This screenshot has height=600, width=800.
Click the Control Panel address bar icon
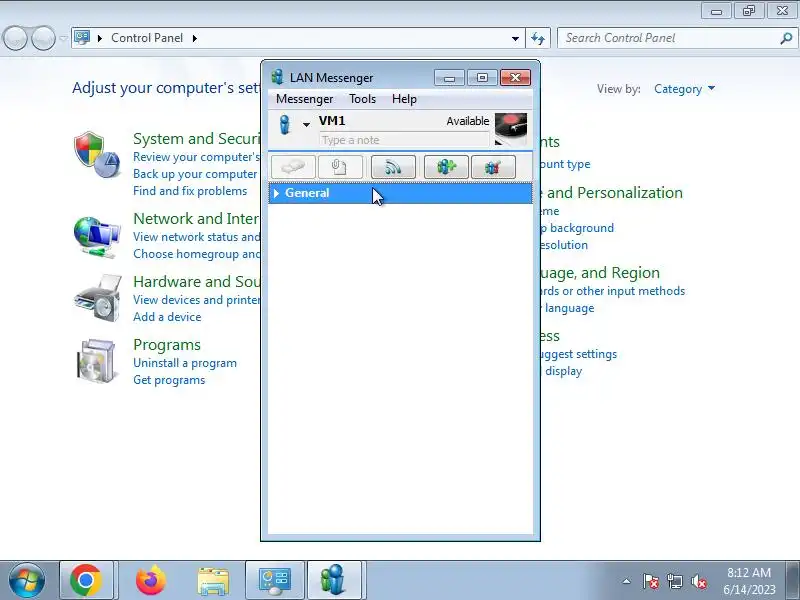click(82, 38)
